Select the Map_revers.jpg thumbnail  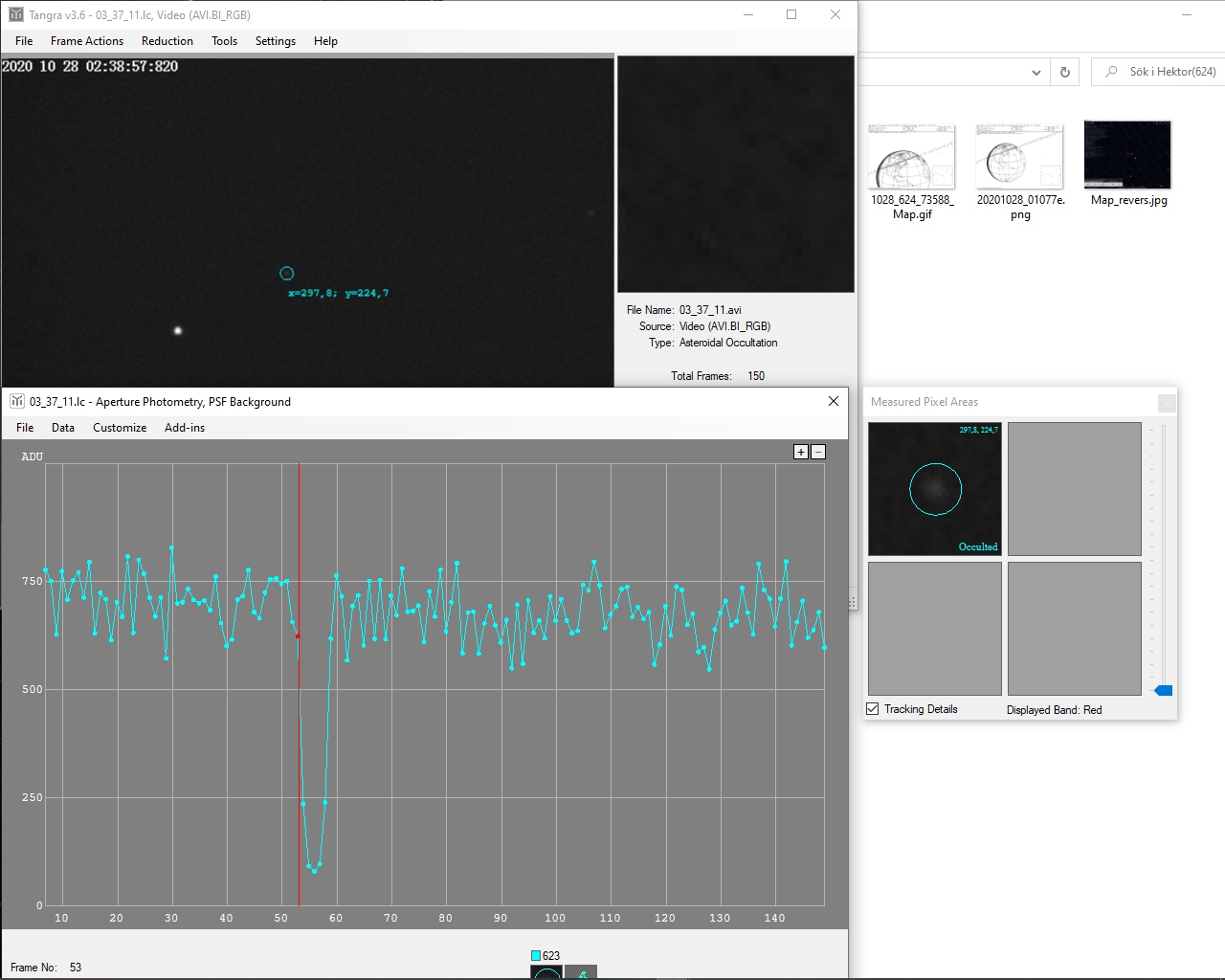tap(1127, 155)
